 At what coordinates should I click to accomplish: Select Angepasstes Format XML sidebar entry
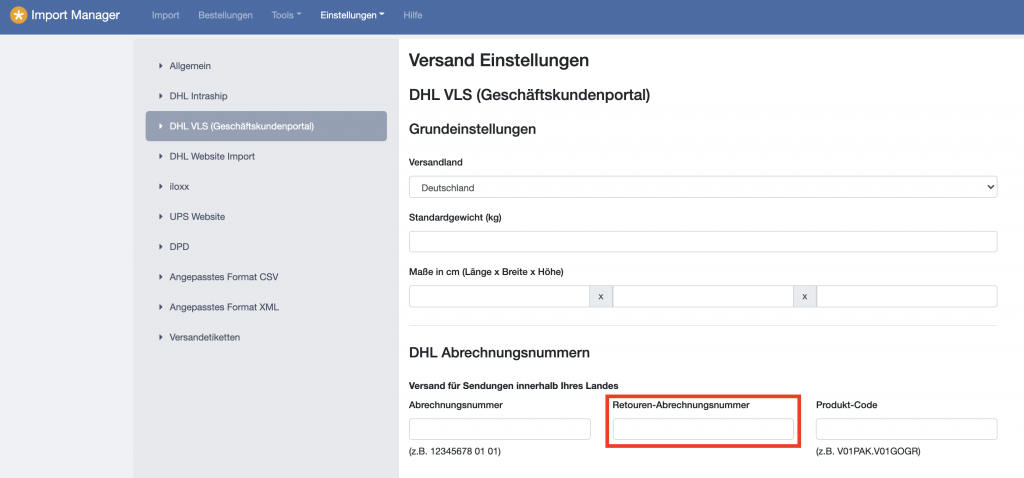(224, 307)
